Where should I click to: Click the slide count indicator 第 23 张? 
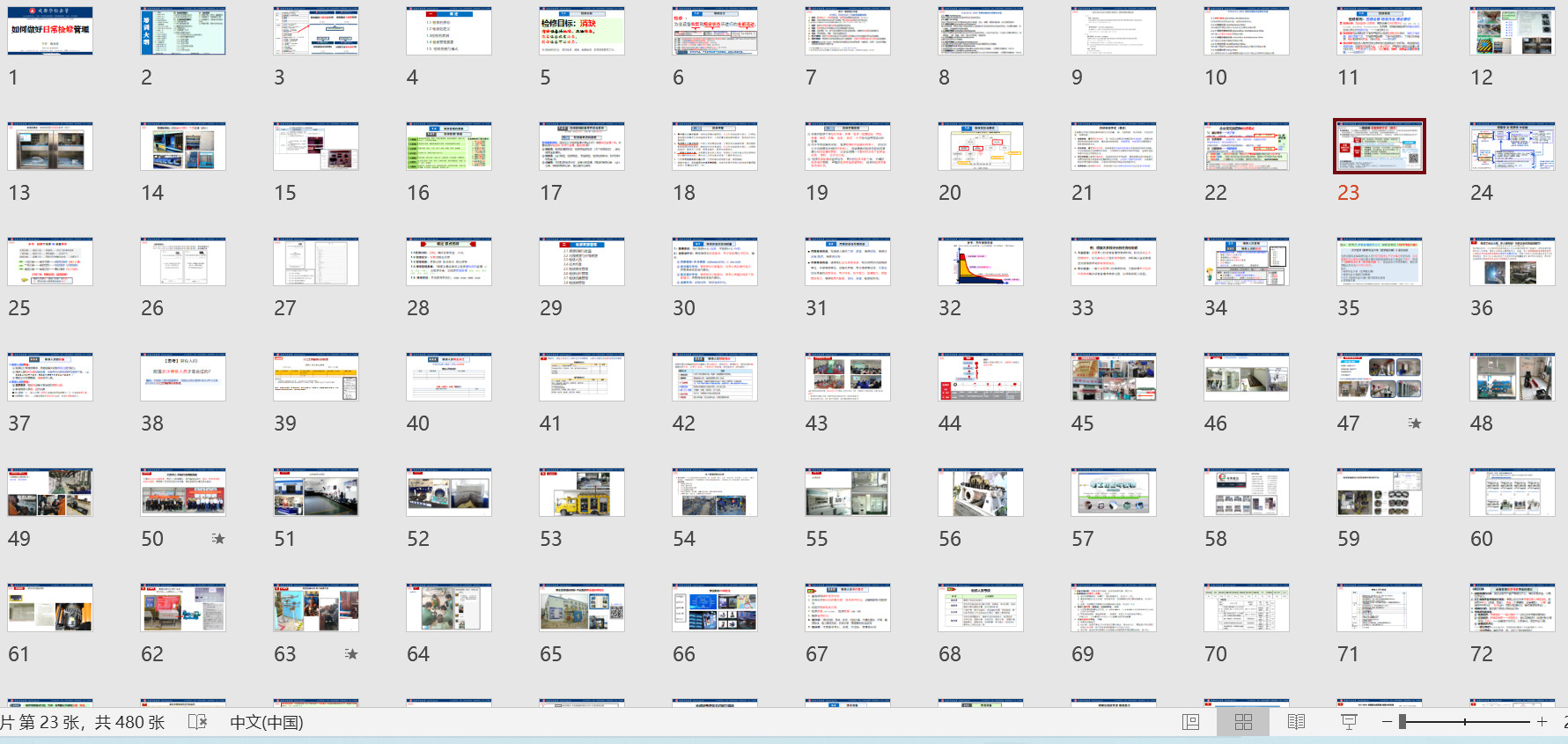pyautogui.click(x=84, y=722)
